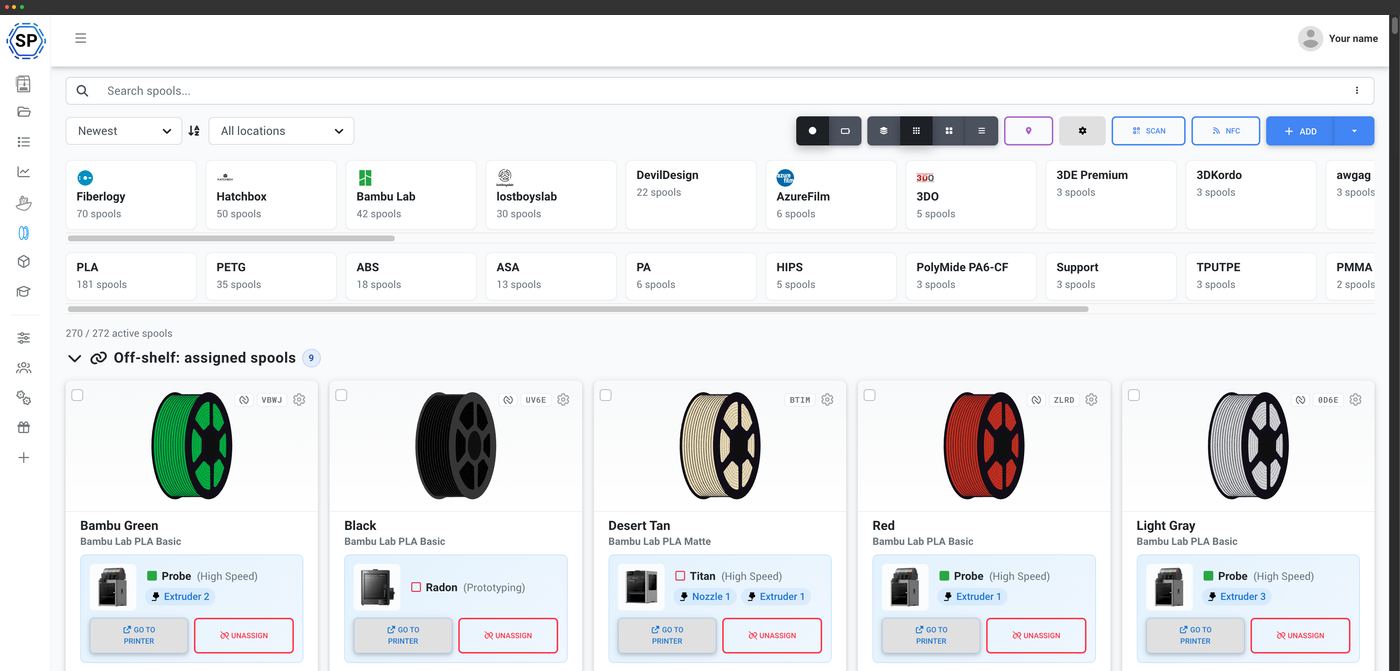This screenshot has width=1400, height=671.
Task: Click the green status square beside Probe on Red card
Action: pos(945,576)
